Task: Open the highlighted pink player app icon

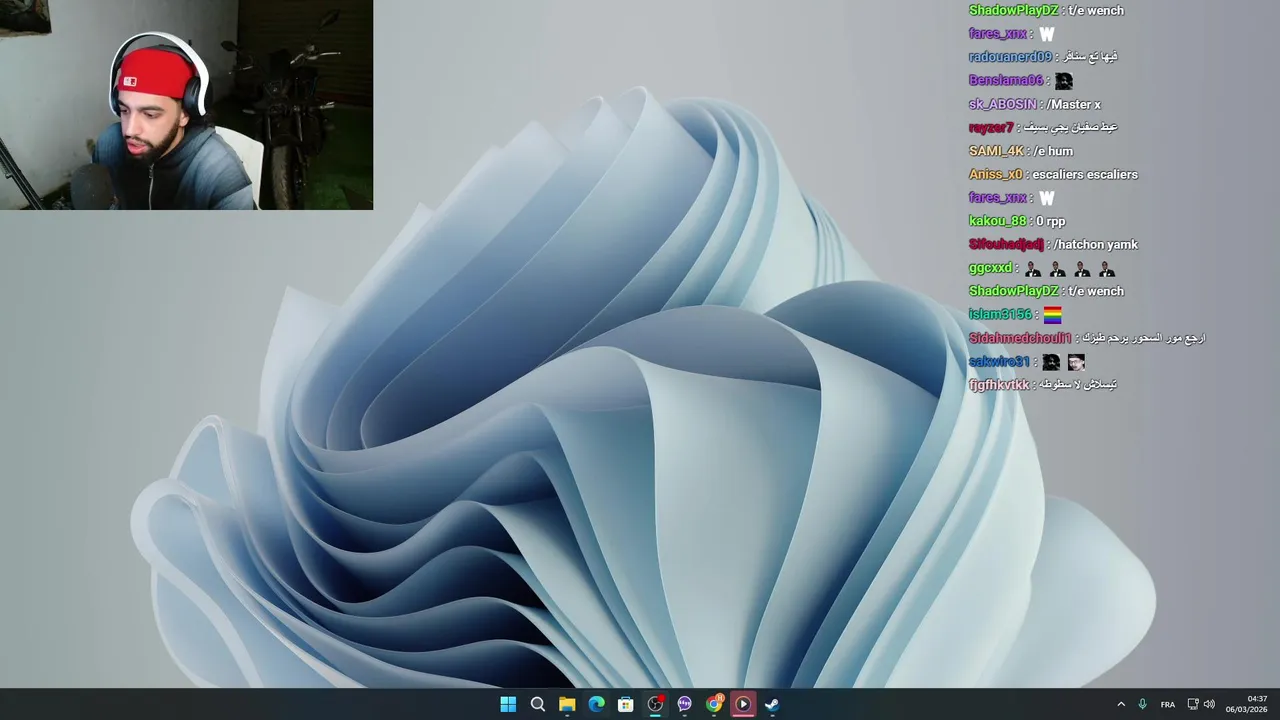Action: [x=743, y=704]
